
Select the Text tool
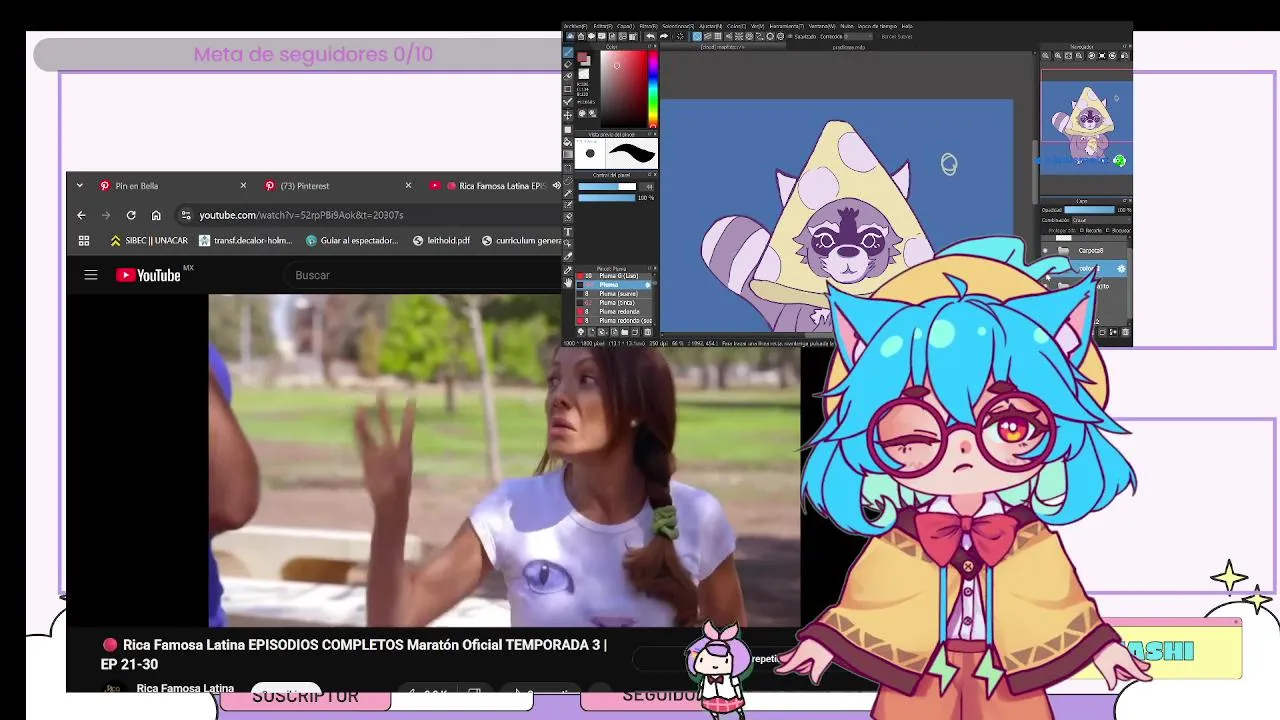pos(567,231)
